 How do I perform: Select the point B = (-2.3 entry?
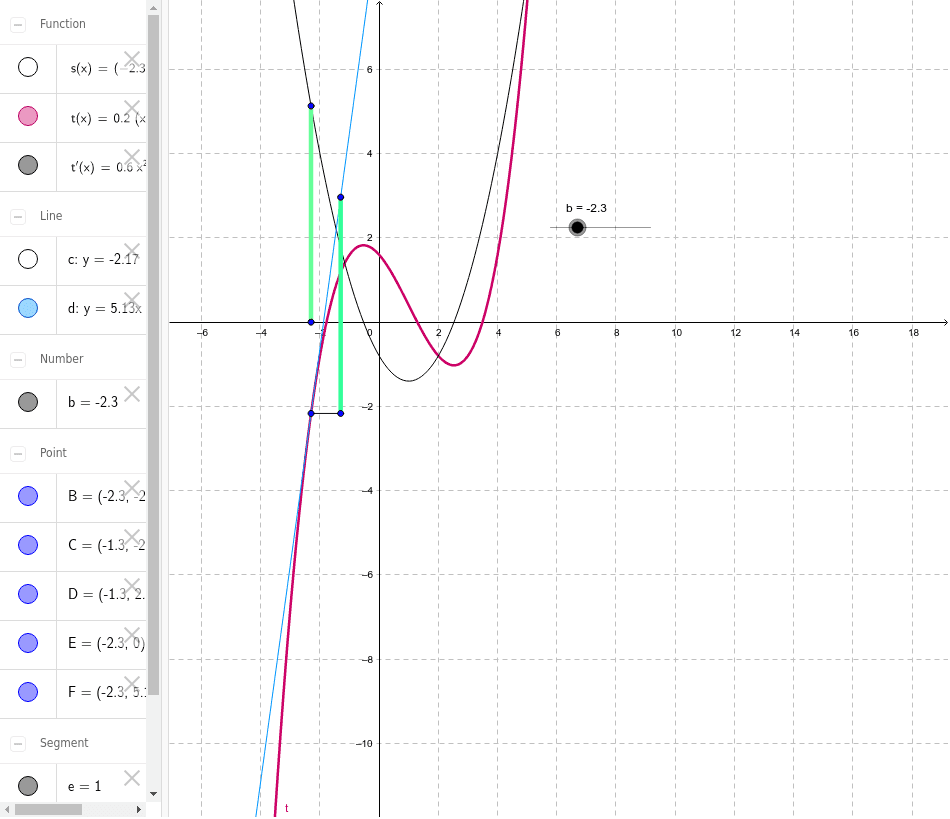[x=107, y=496]
